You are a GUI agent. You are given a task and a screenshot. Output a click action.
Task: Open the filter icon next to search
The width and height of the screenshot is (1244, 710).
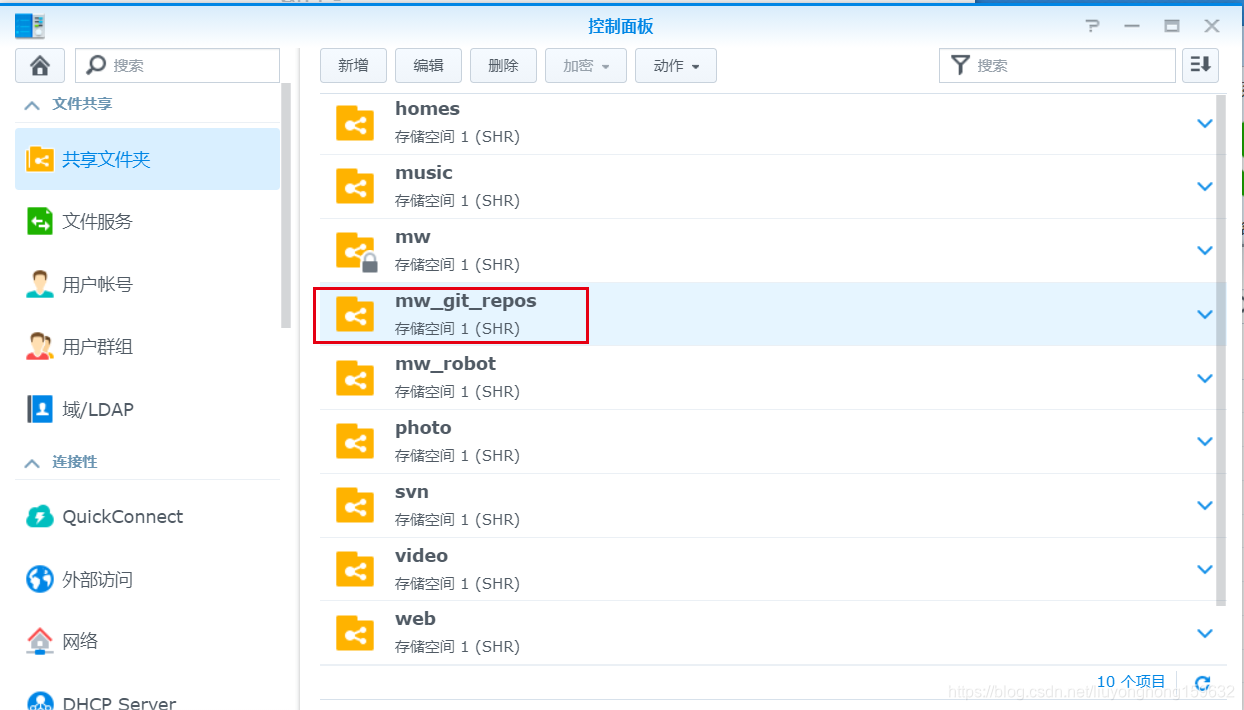960,65
